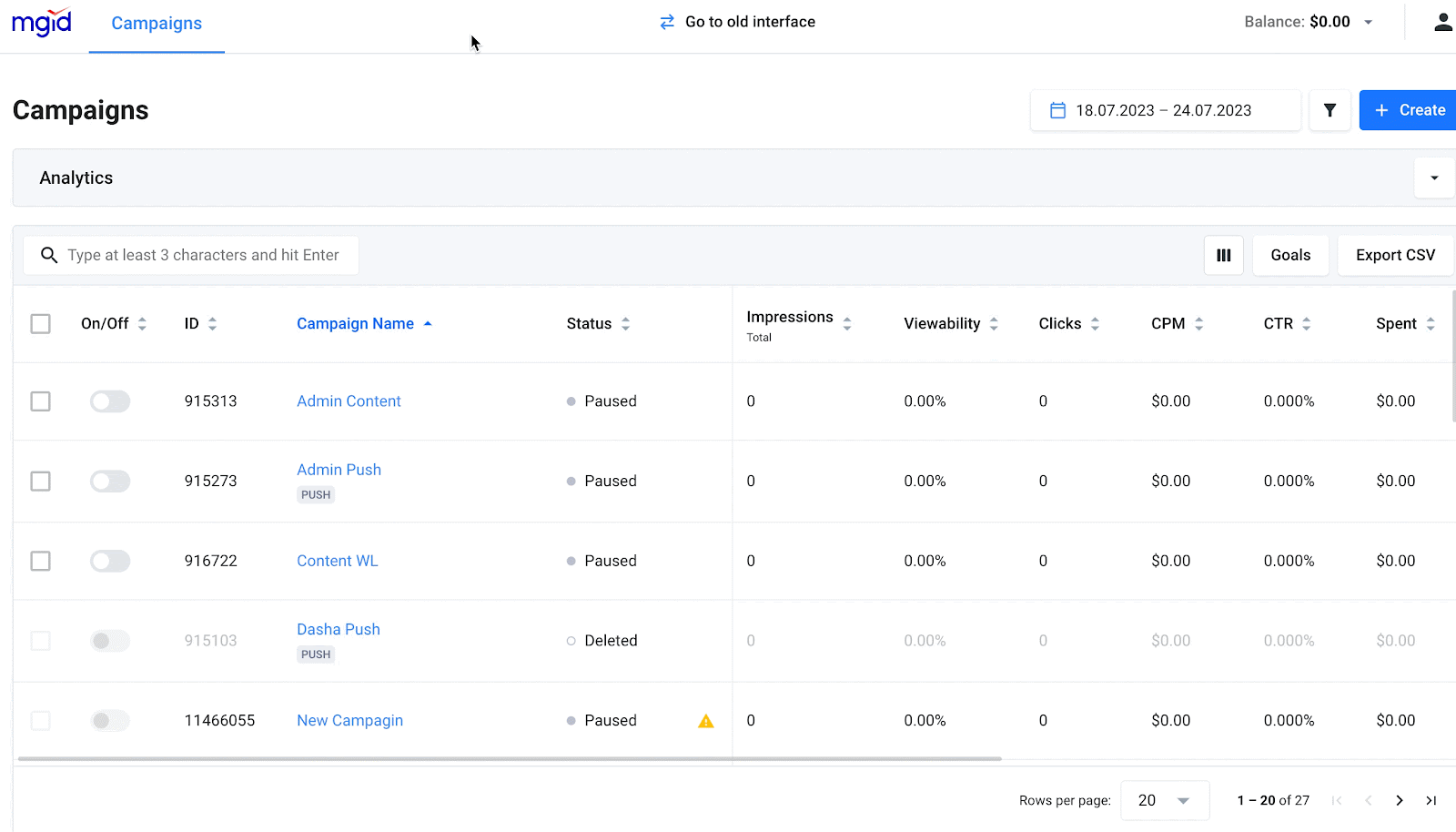Open the Balance dropdown
This screenshot has width=1456, height=832.
coord(1368,21)
